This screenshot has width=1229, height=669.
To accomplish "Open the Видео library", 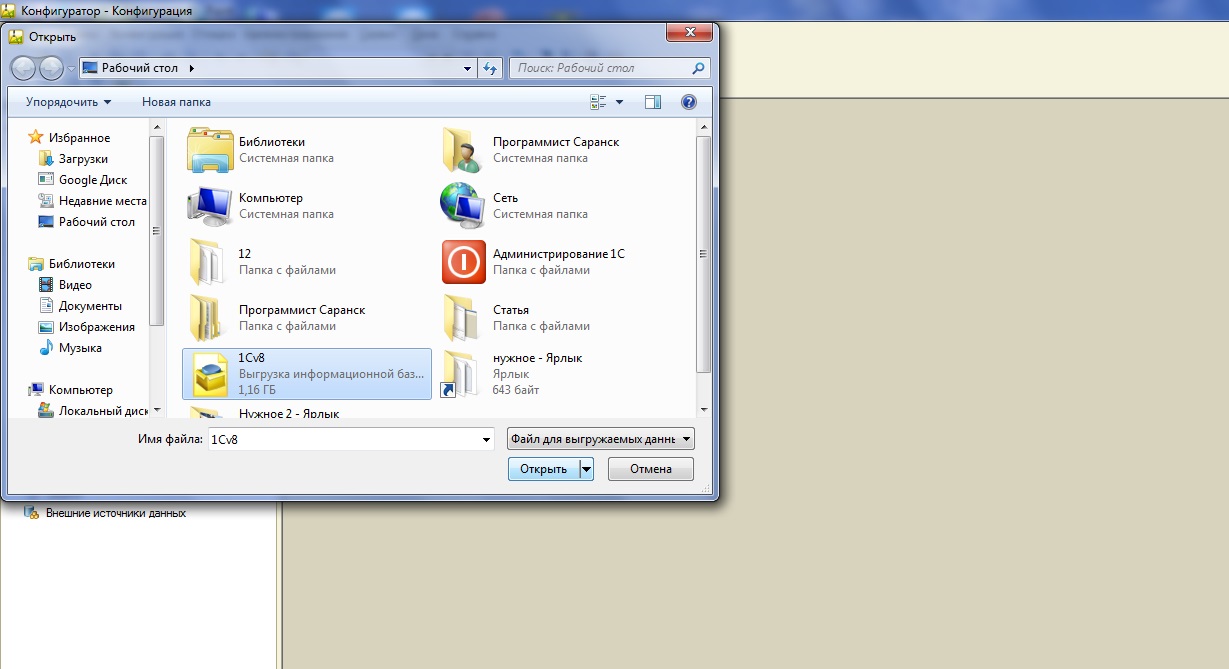I will point(75,285).
